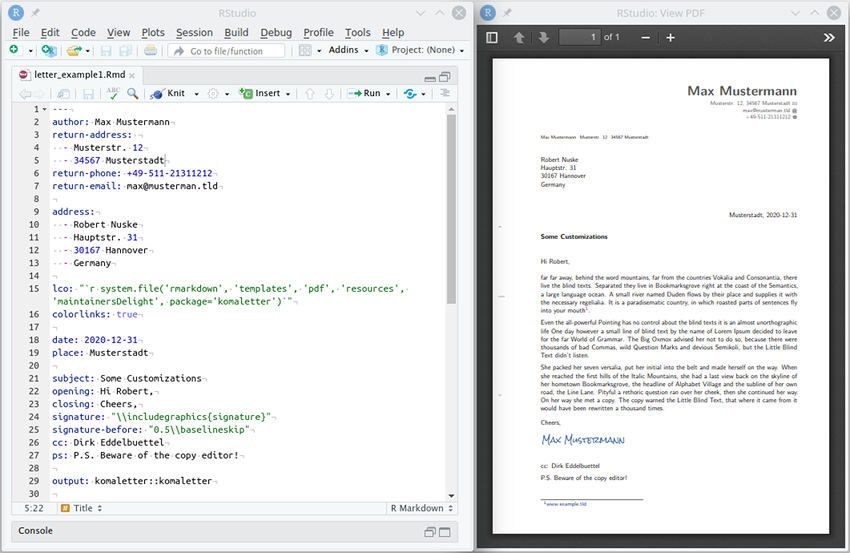Open PDF viewer tools chevron menu
Screen dimensions: 850x553
click(829, 38)
